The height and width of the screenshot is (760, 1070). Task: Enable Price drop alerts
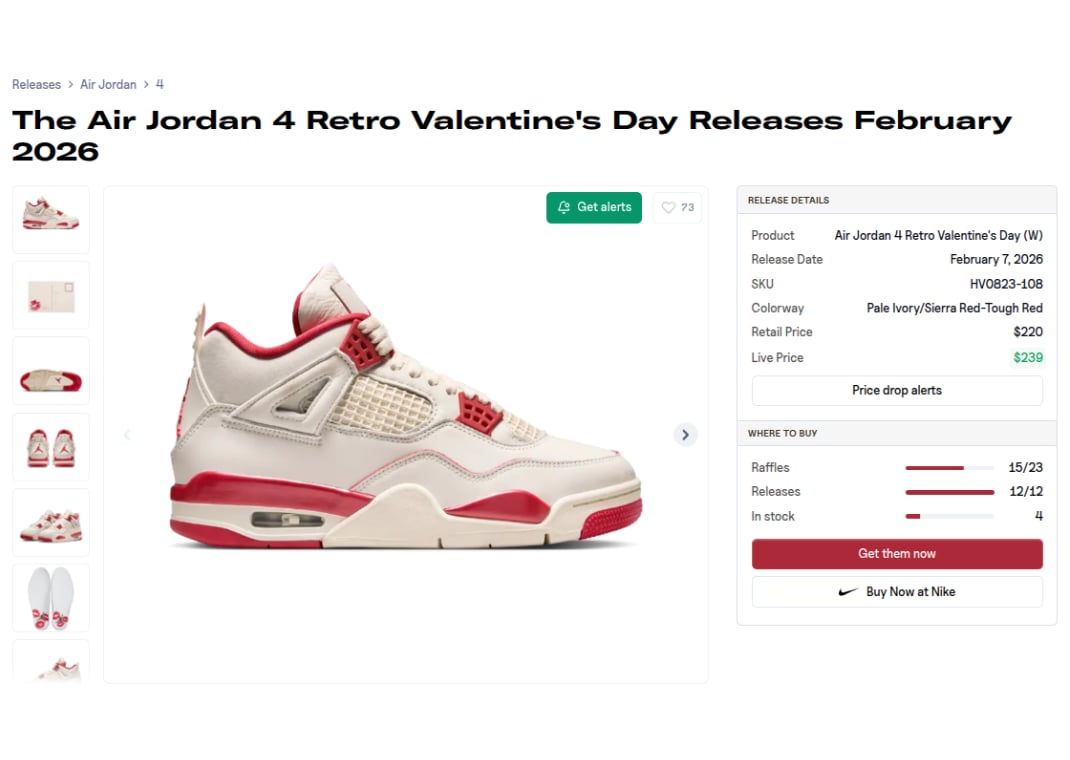pos(896,390)
